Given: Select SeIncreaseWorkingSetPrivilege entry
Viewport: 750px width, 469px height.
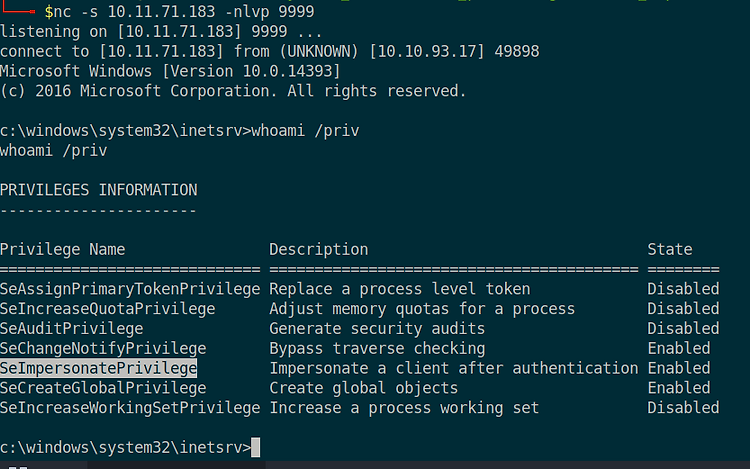Looking at the screenshot, I should pyautogui.click(x=130, y=408).
